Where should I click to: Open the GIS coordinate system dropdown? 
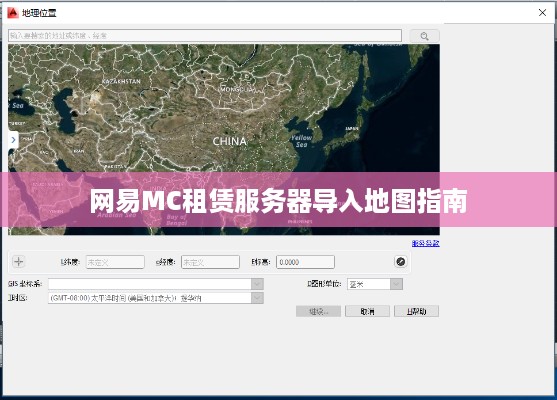coord(257,284)
